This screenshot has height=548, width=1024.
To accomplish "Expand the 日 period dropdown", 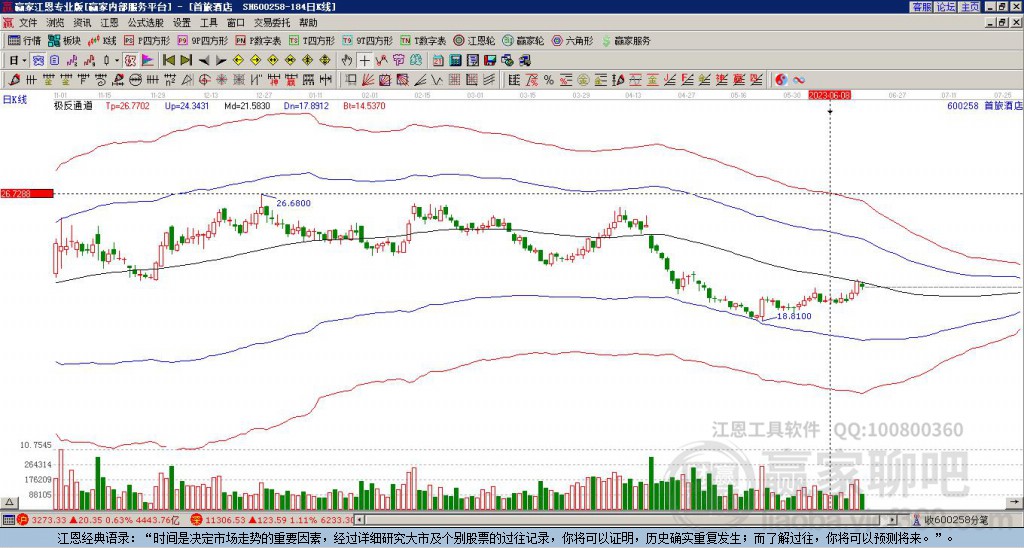I will coord(25,60).
